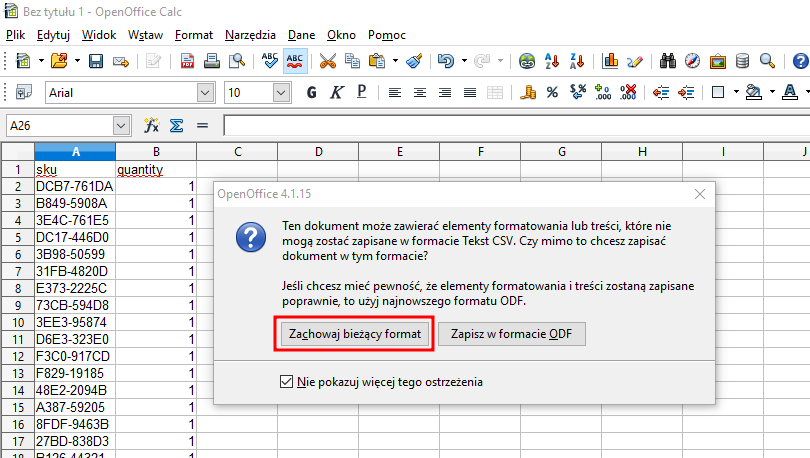810x458 pixels.
Task: Toggle Italic formatting button
Action: tap(337, 93)
